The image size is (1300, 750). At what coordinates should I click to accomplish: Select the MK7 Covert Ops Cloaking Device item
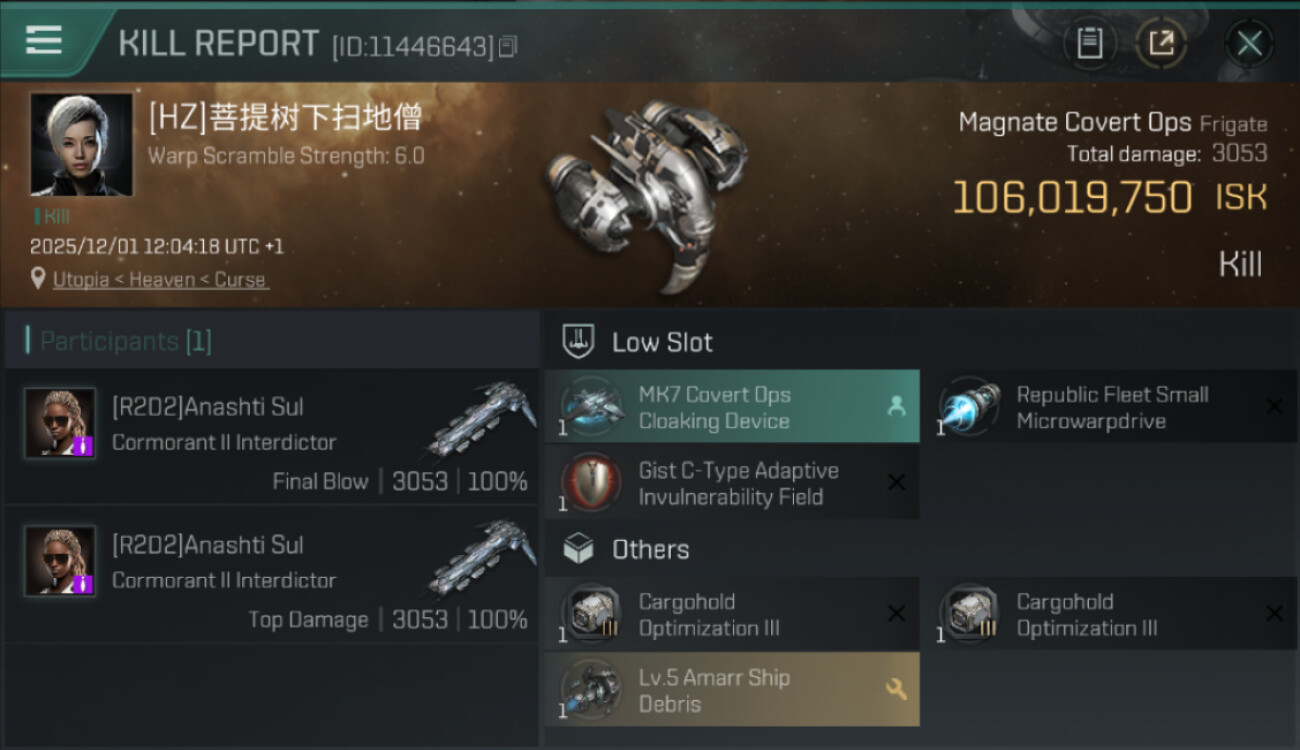pos(732,407)
